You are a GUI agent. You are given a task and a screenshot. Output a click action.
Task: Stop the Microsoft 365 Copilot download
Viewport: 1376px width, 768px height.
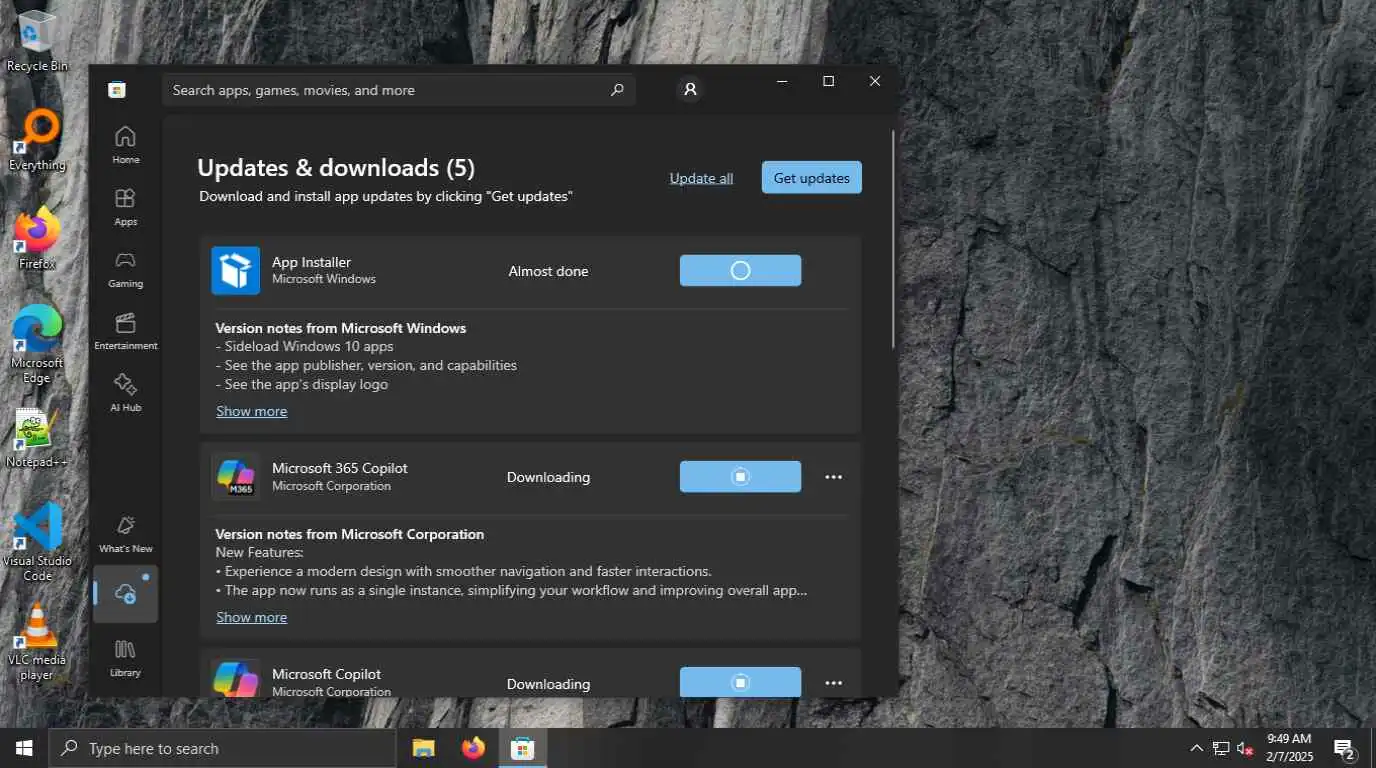[740, 476]
